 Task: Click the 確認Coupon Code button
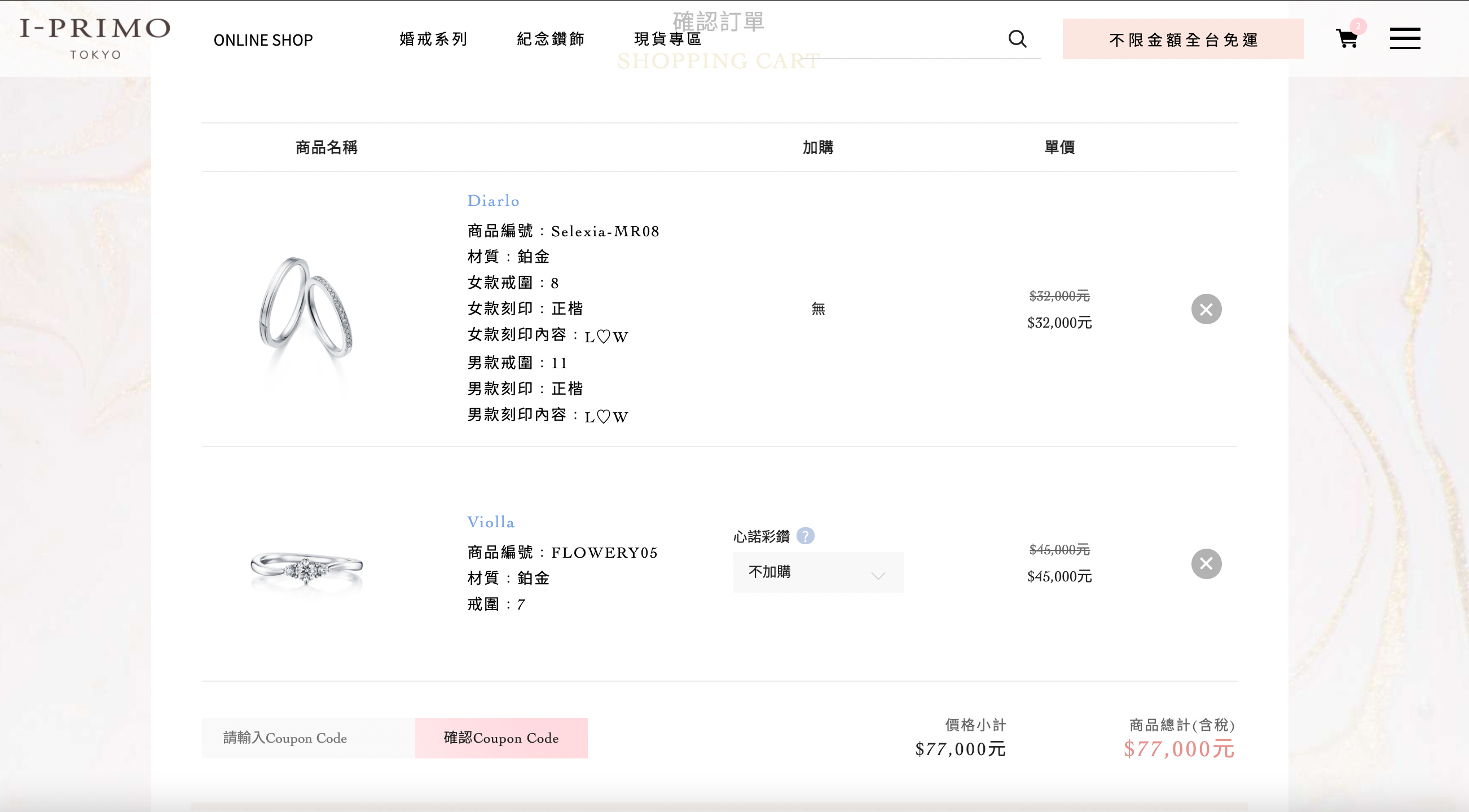[x=501, y=738]
